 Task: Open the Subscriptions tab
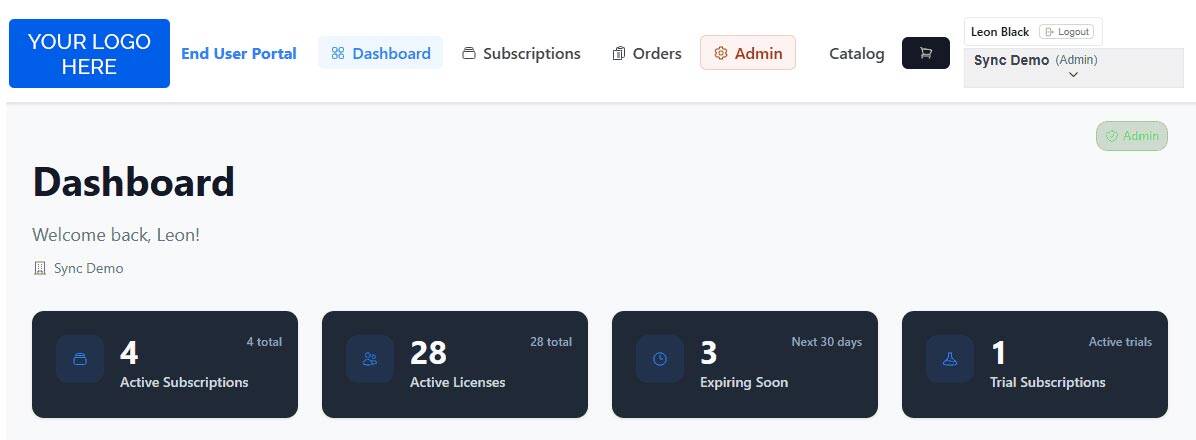(521, 53)
